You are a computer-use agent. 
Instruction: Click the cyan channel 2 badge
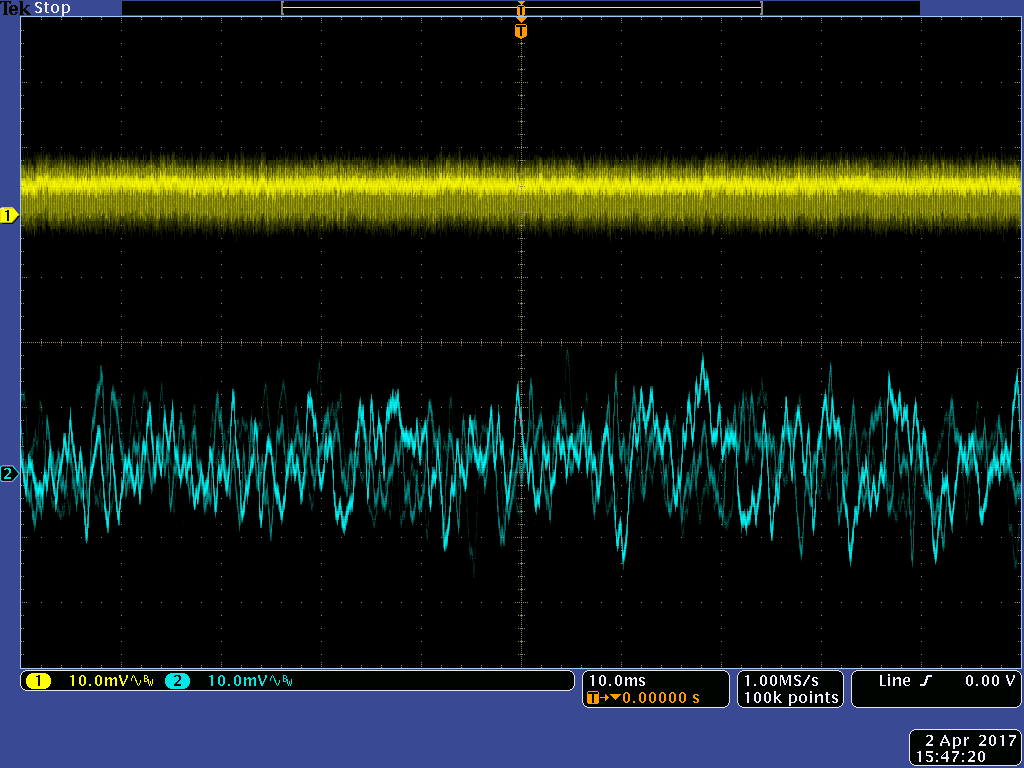click(x=177, y=681)
